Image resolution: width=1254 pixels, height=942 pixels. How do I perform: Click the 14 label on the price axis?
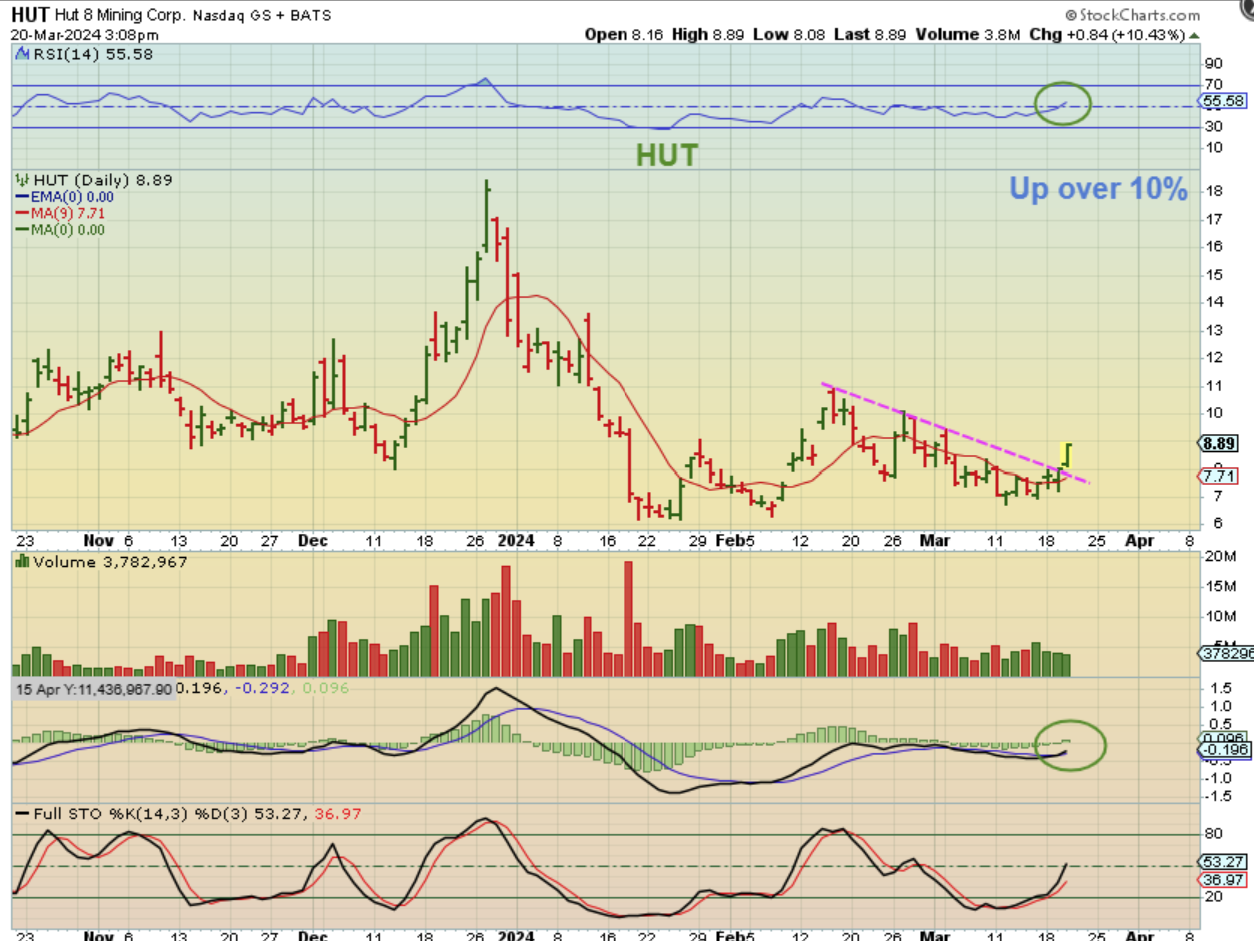1213,302
